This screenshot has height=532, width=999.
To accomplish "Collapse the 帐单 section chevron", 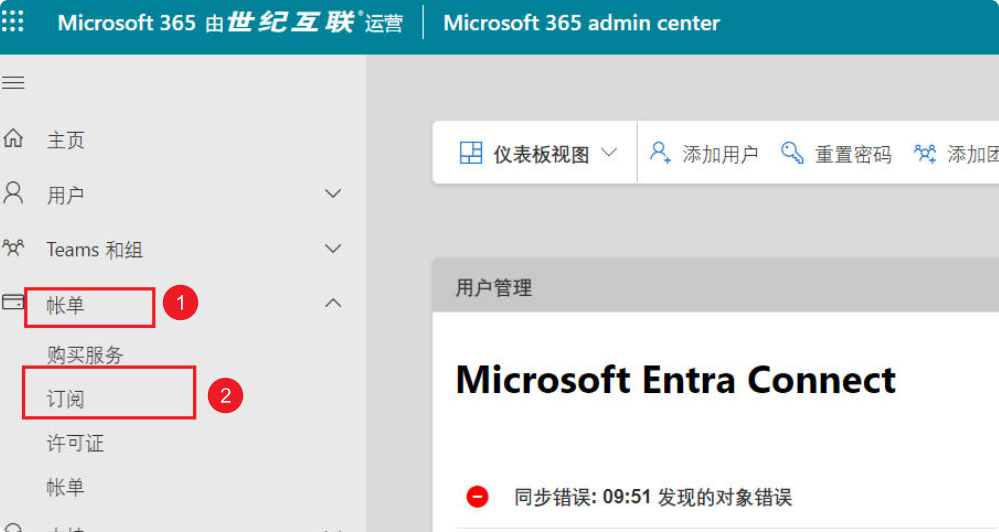I will tap(333, 303).
